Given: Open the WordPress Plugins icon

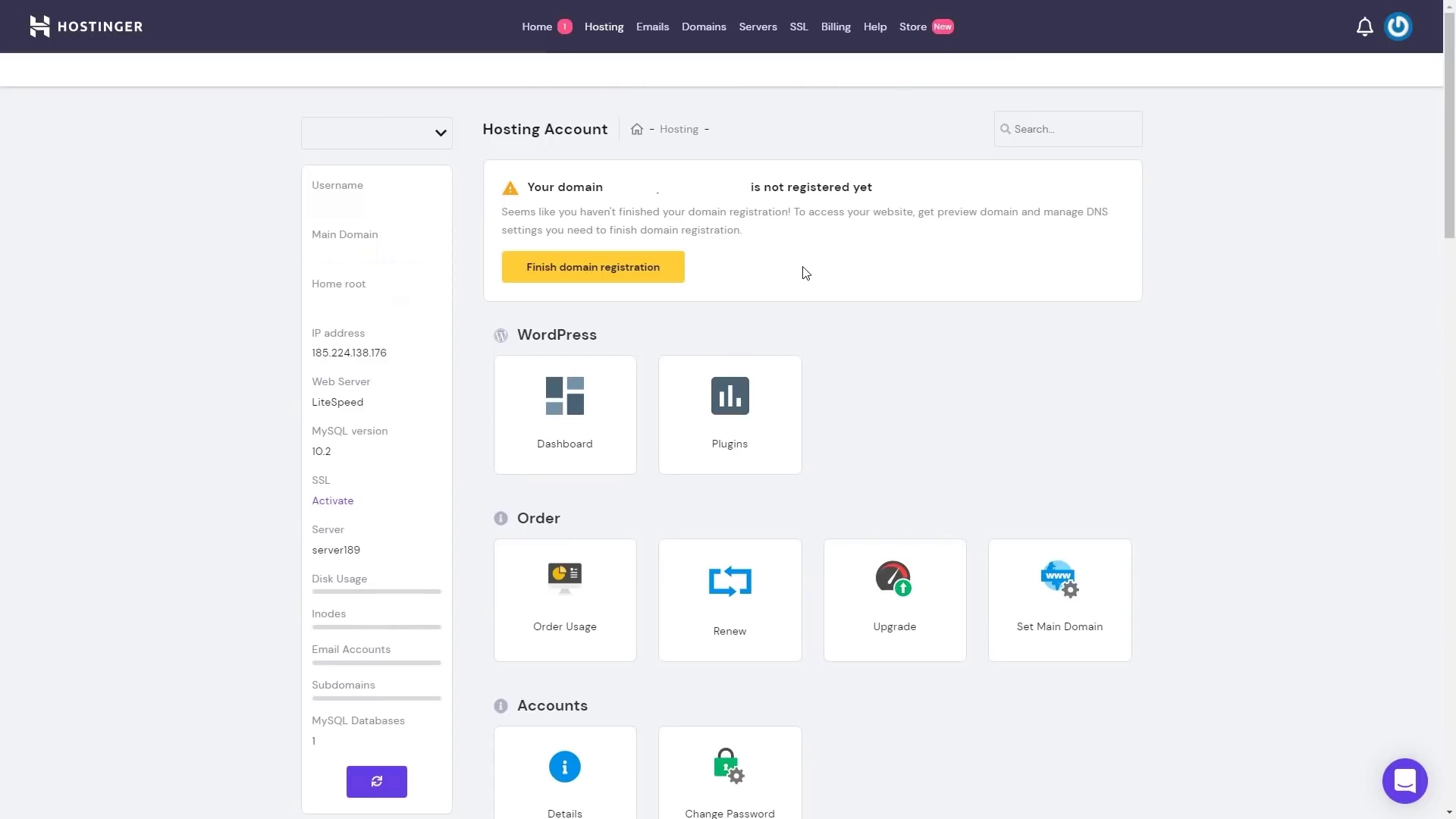Looking at the screenshot, I should coord(729,414).
